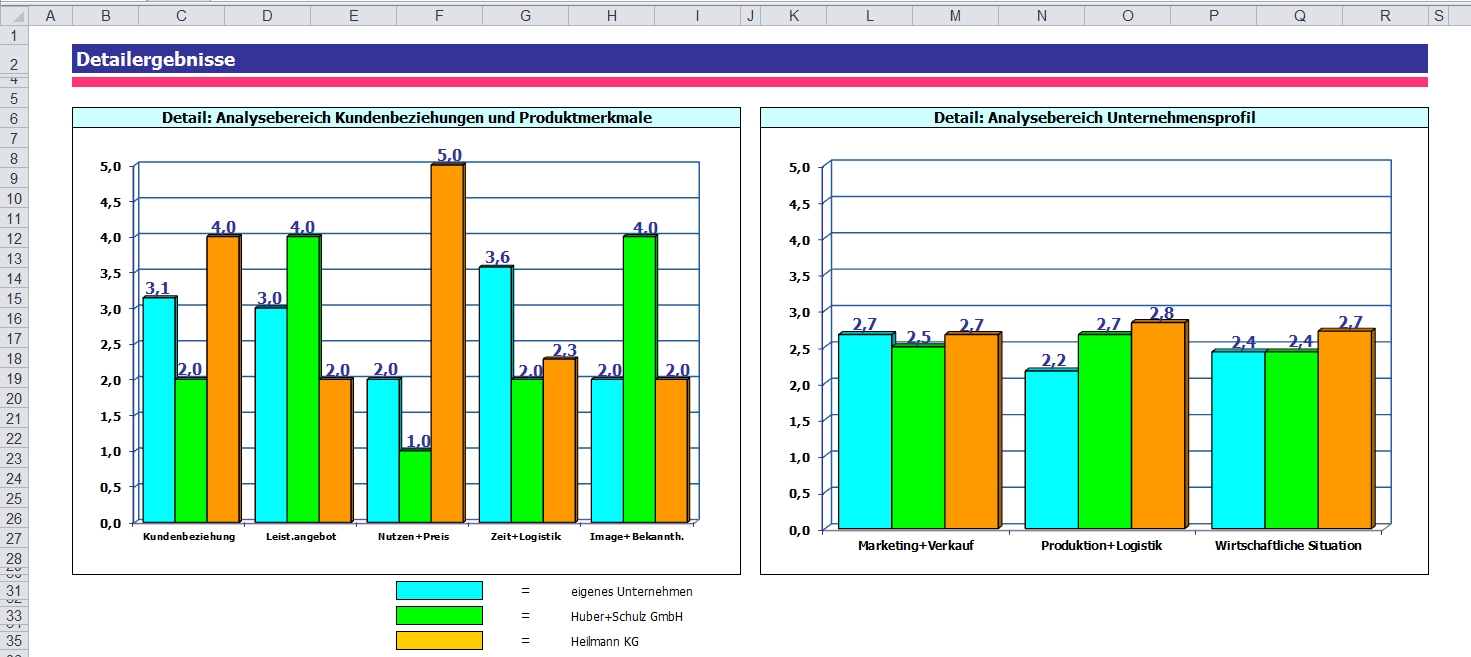Click the Heilmann KG legend text
Image resolution: width=1471 pixels, height=657 pixels.
pos(604,642)
